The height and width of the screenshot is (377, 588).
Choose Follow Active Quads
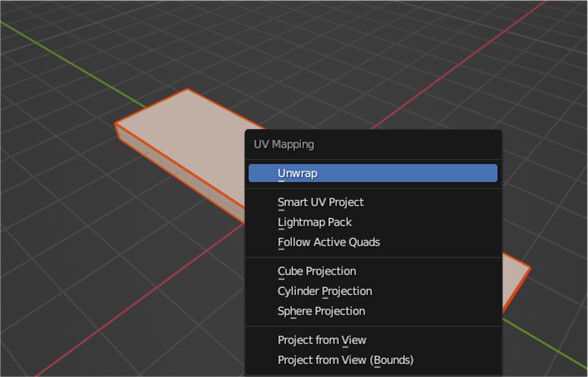373,242
